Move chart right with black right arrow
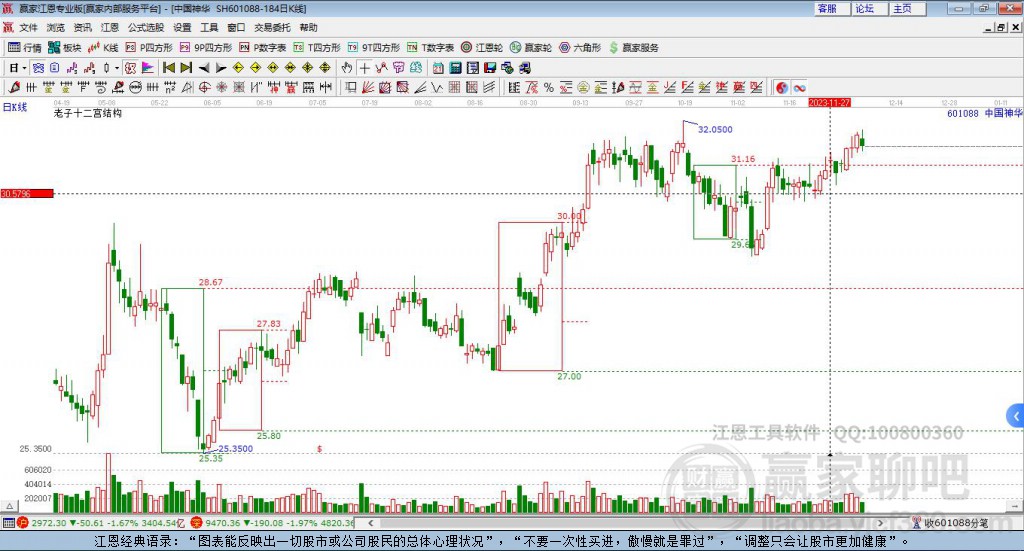The image size is (1024, 551). pyautogui.click(x=221, y=68)
